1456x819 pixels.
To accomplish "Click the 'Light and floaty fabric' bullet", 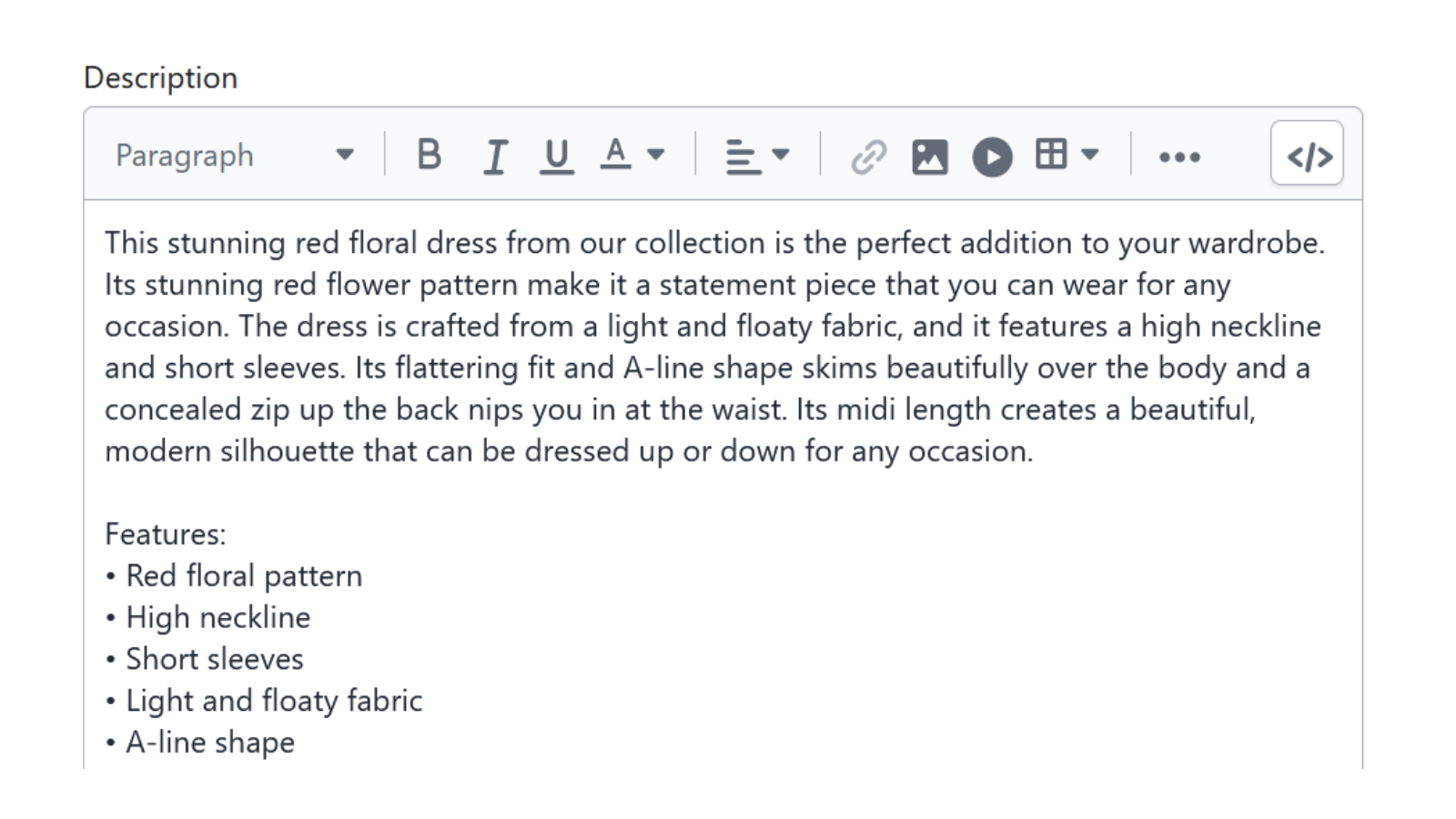I will click(x=264, y=701).
